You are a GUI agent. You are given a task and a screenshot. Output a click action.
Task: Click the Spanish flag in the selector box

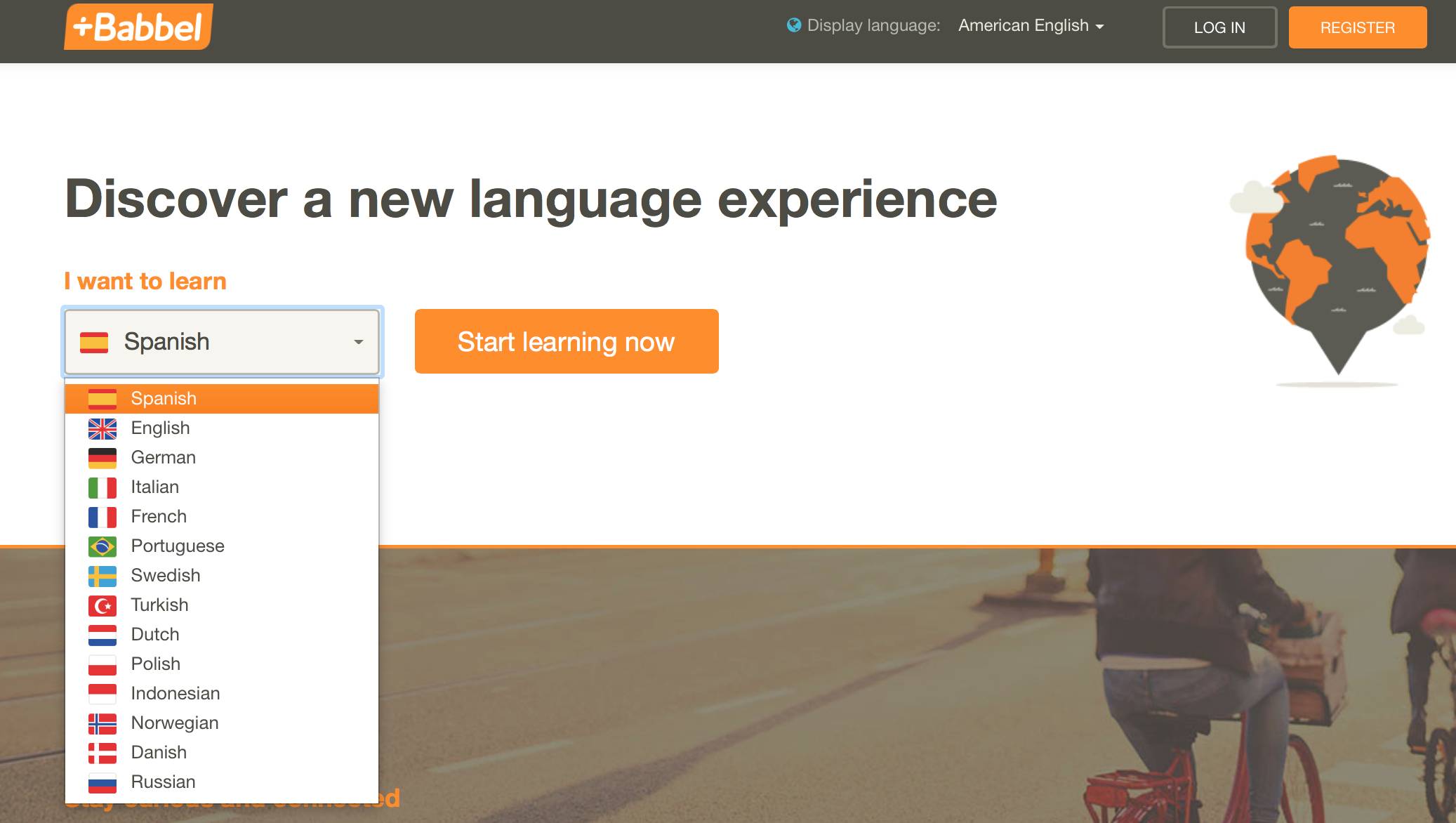pyautogui.click(x=94, y=342)
